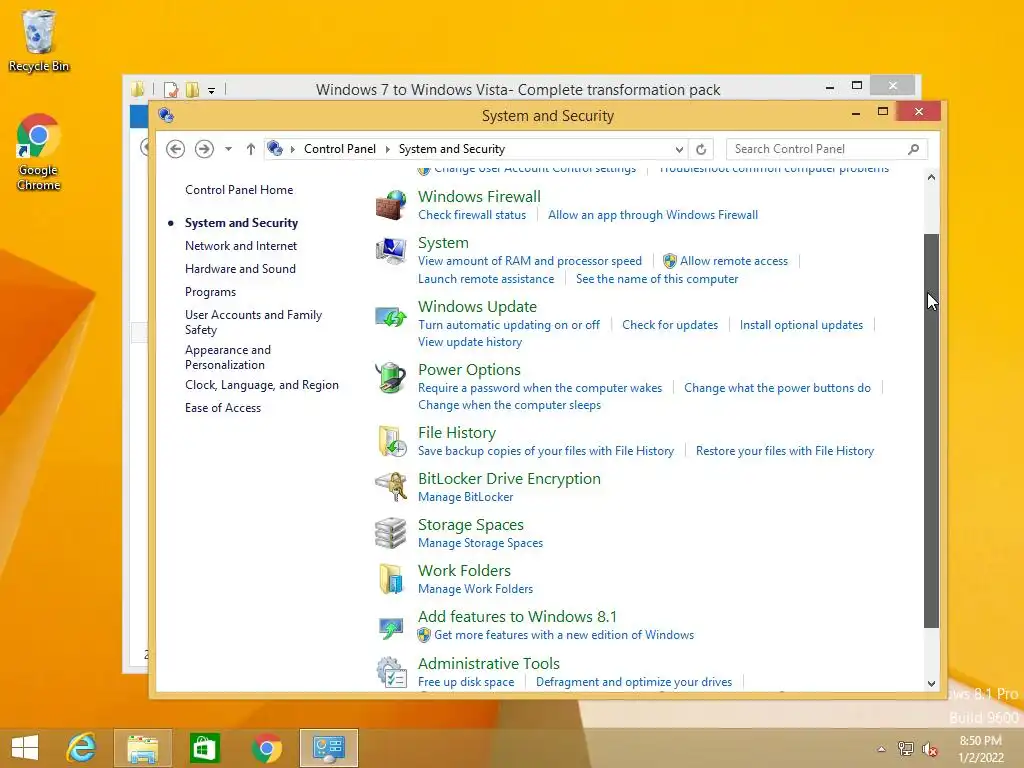Open the Windows Firewall brick wall icon
This screenshot has width=1024, height=768.
click(x=391, y=205)
